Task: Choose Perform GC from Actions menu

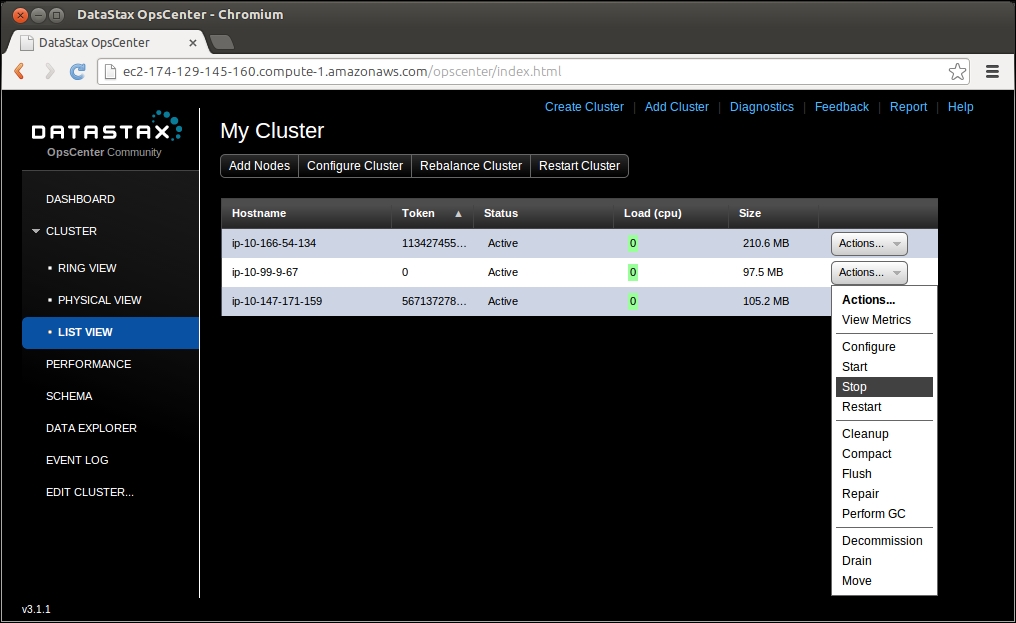Action: point(884,514)
